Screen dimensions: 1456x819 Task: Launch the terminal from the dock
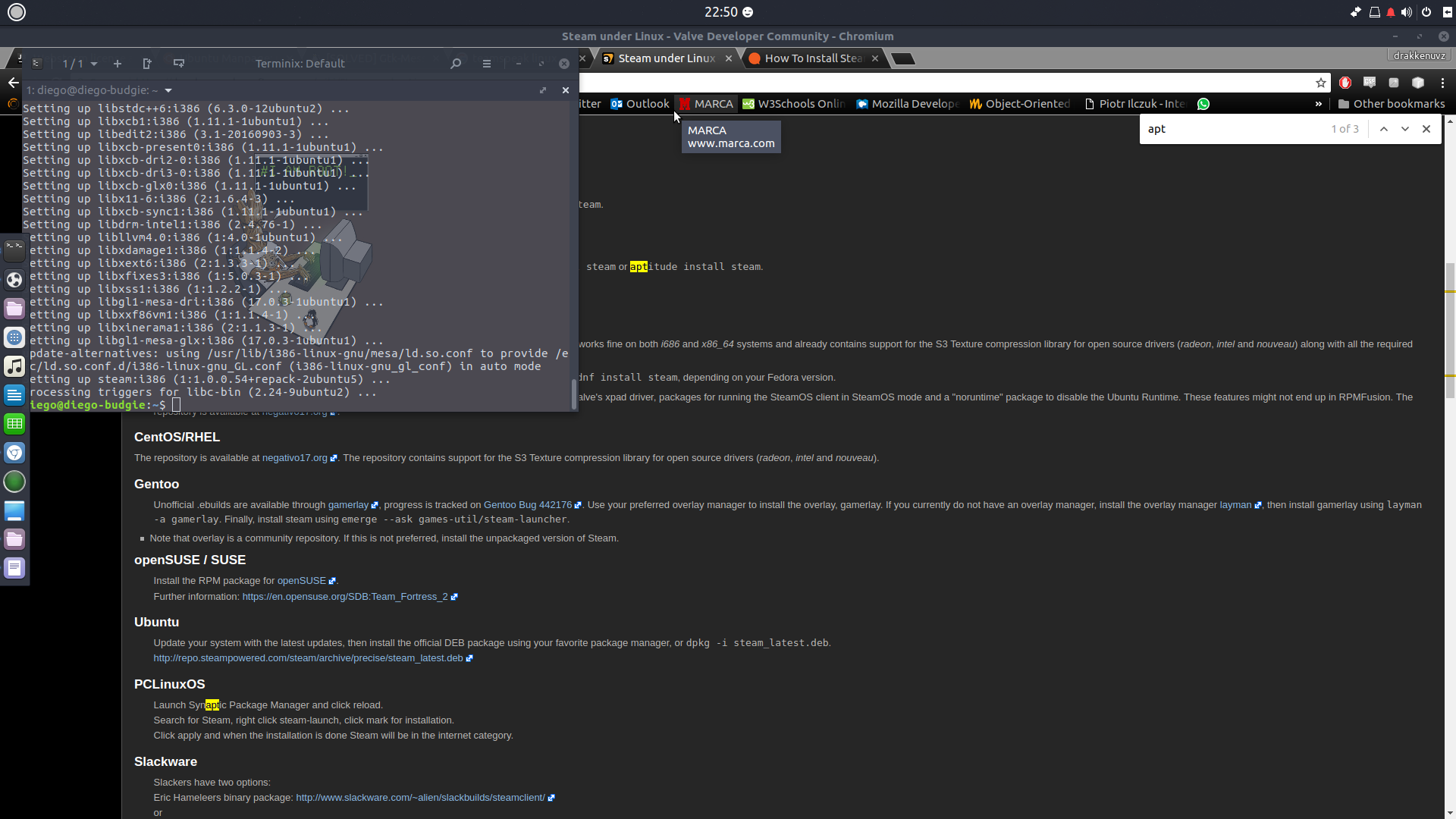point(14,250)
